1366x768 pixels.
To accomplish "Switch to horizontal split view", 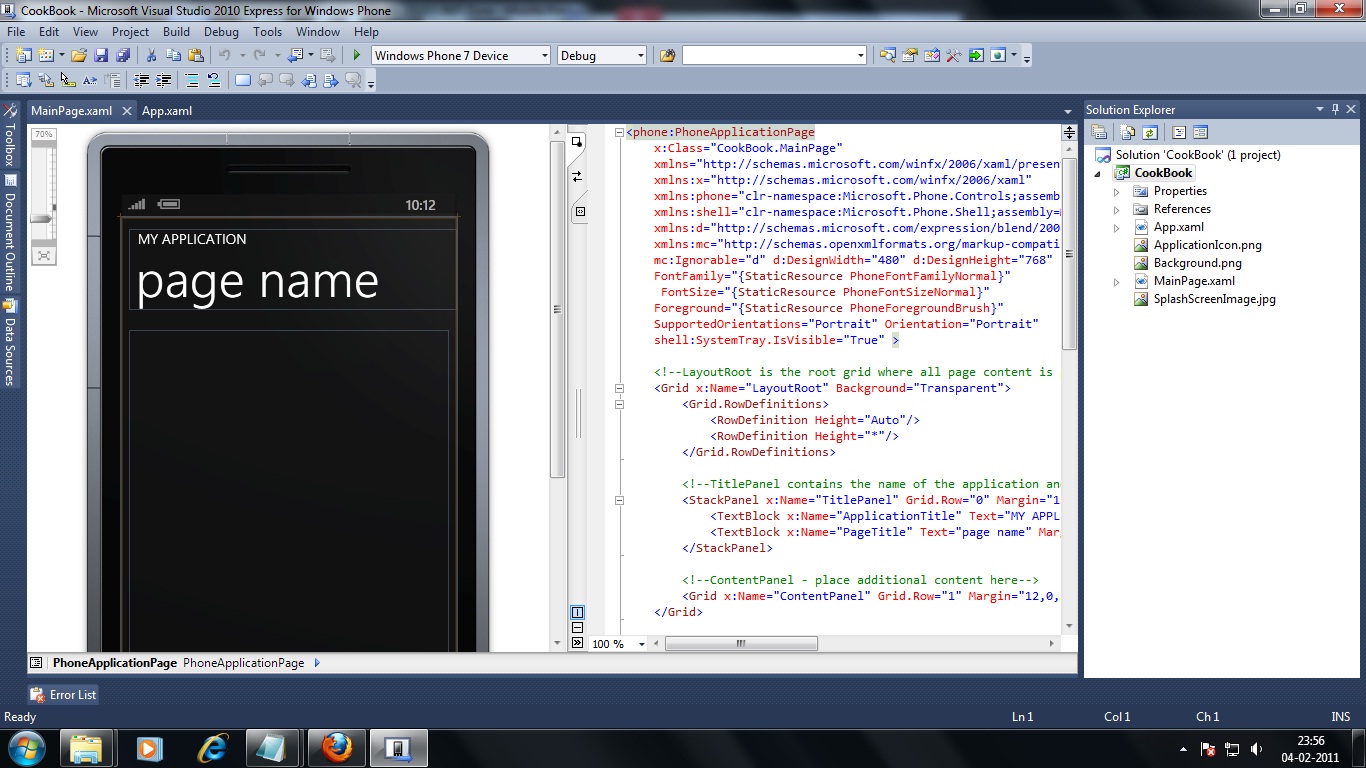I will [577, 628].
